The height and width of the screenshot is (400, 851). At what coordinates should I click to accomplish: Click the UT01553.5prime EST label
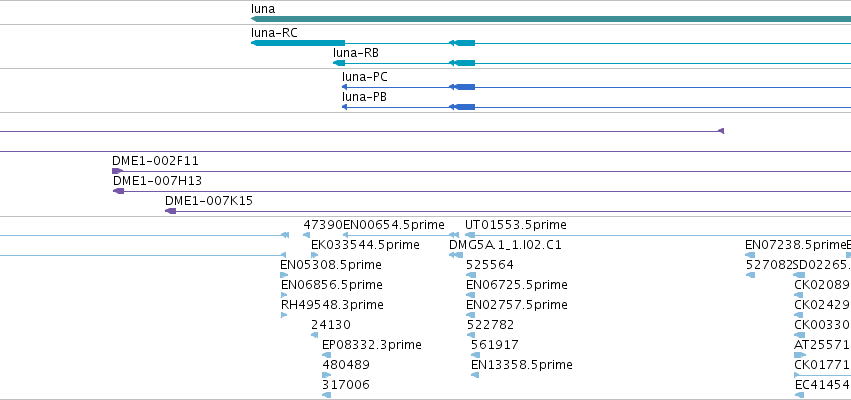click(516, 225)
